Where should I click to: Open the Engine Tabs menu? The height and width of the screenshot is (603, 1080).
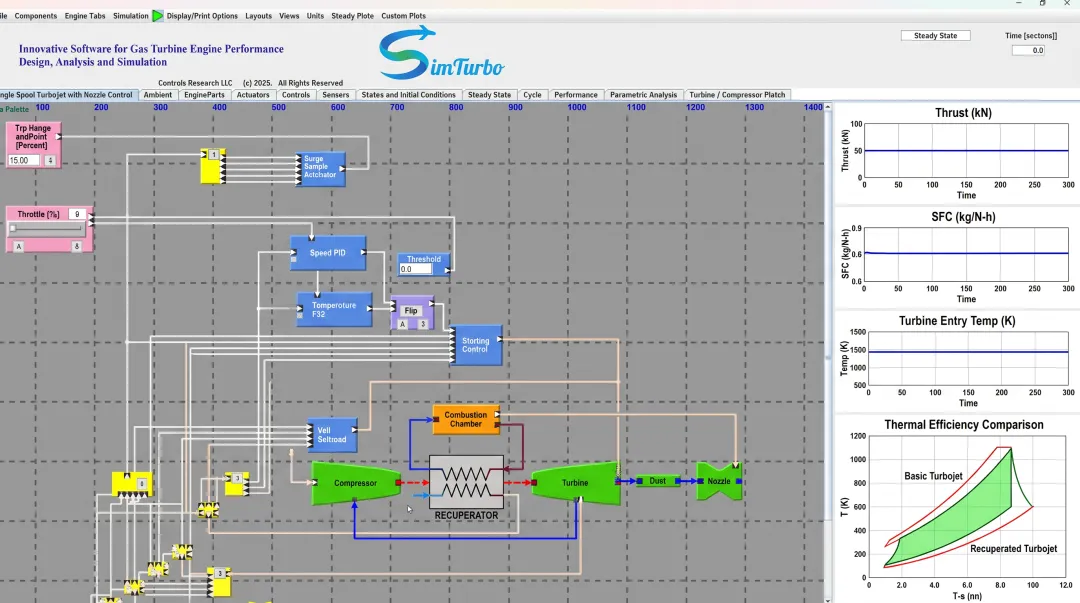[x=85, y=16]
